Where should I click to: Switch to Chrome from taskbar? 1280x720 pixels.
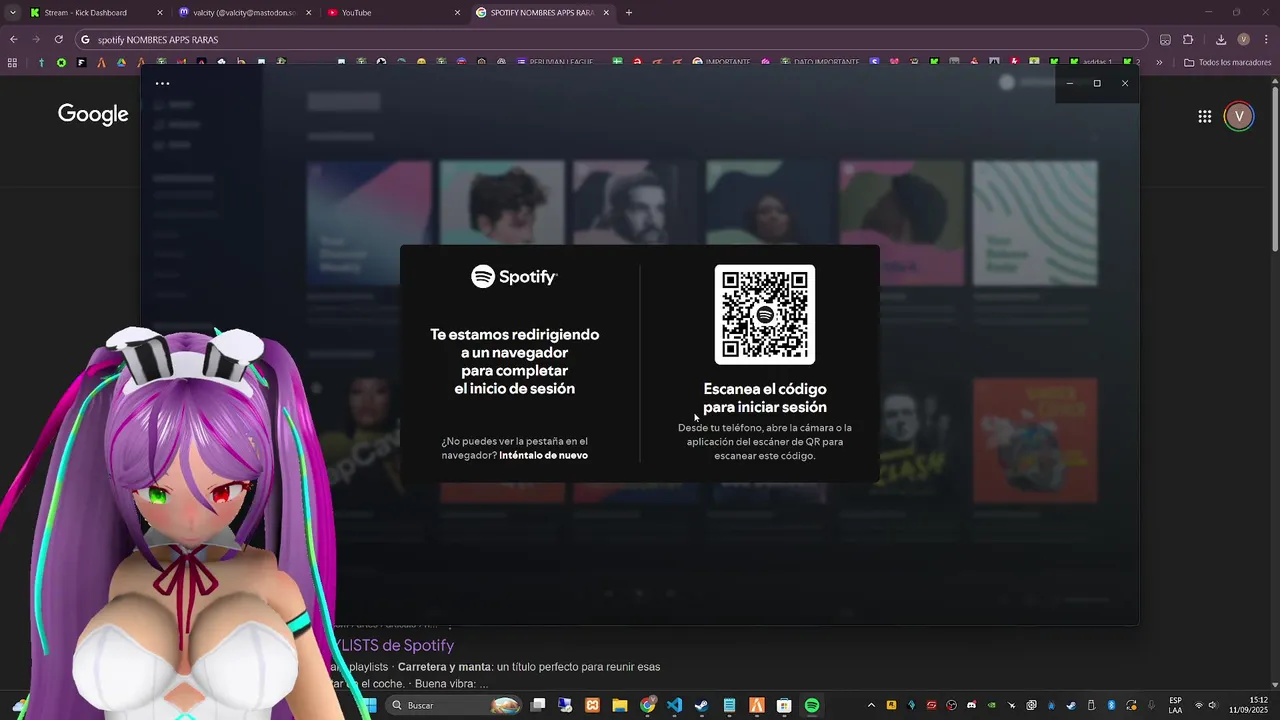(648, 706)
